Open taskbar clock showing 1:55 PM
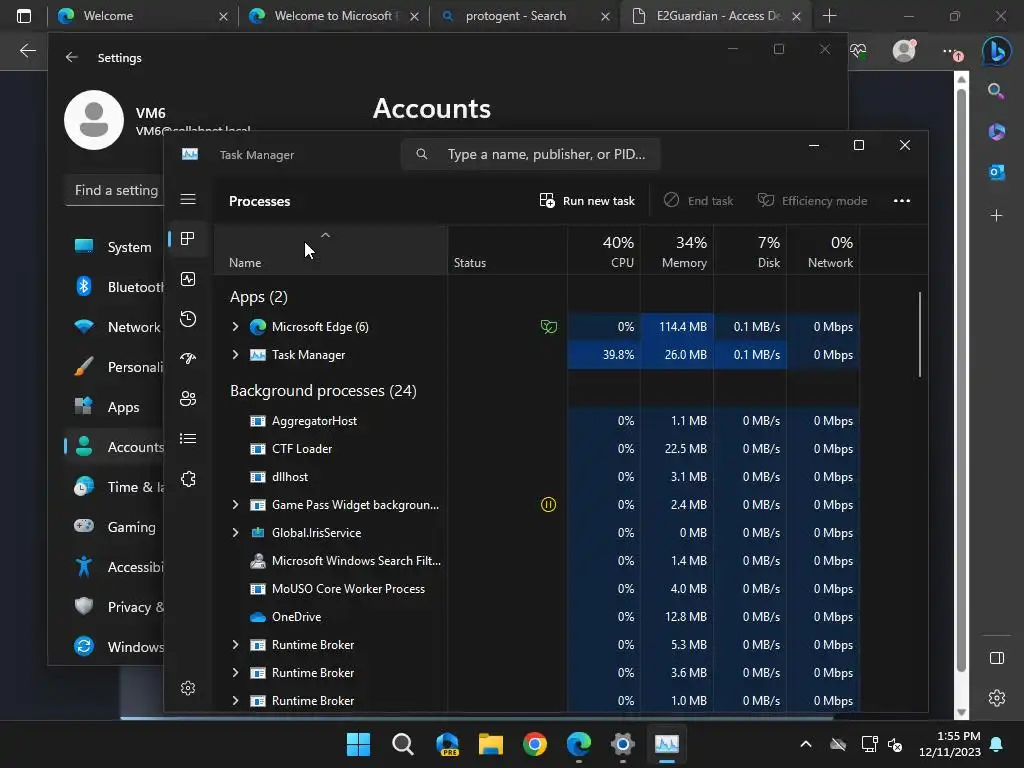The height and width of the screenshot is (768, 1024). [x=950, y=744]
